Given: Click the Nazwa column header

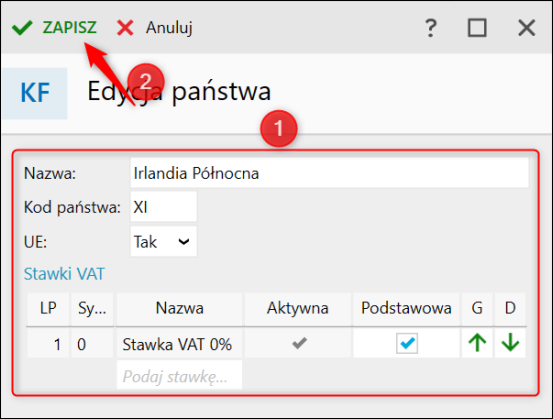Looking at the screenshot, I should pos(180,308).
